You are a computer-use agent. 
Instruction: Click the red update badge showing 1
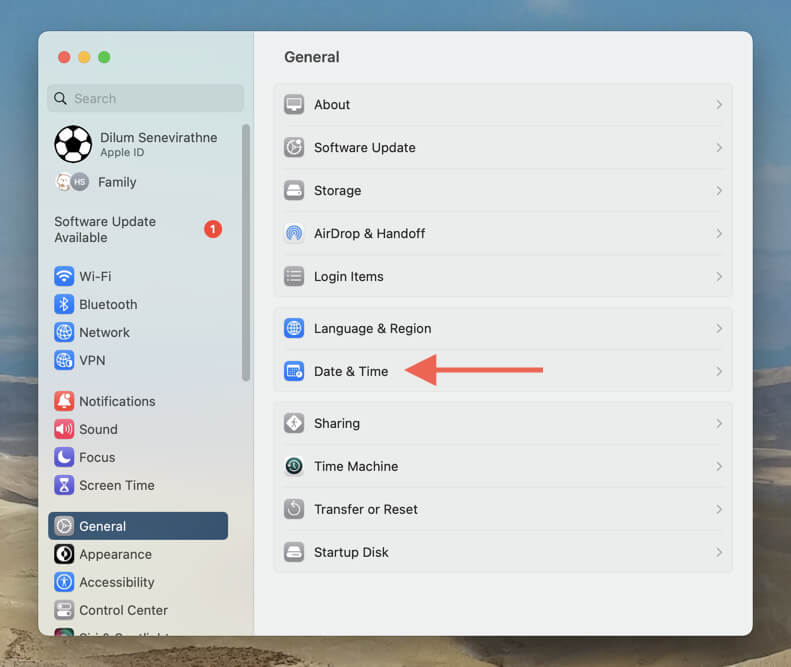coord(213,229)
